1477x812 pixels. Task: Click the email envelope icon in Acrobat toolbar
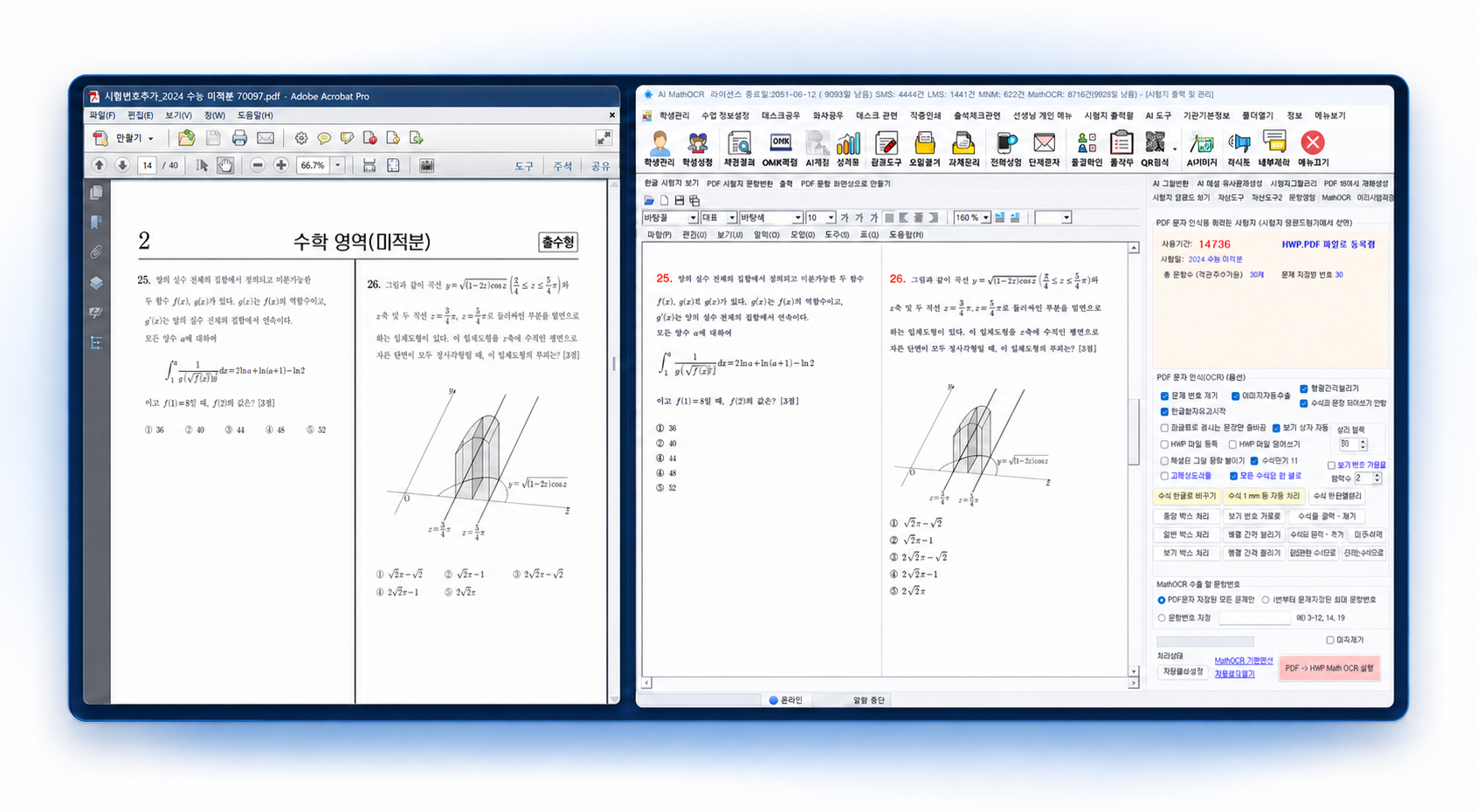266,138
